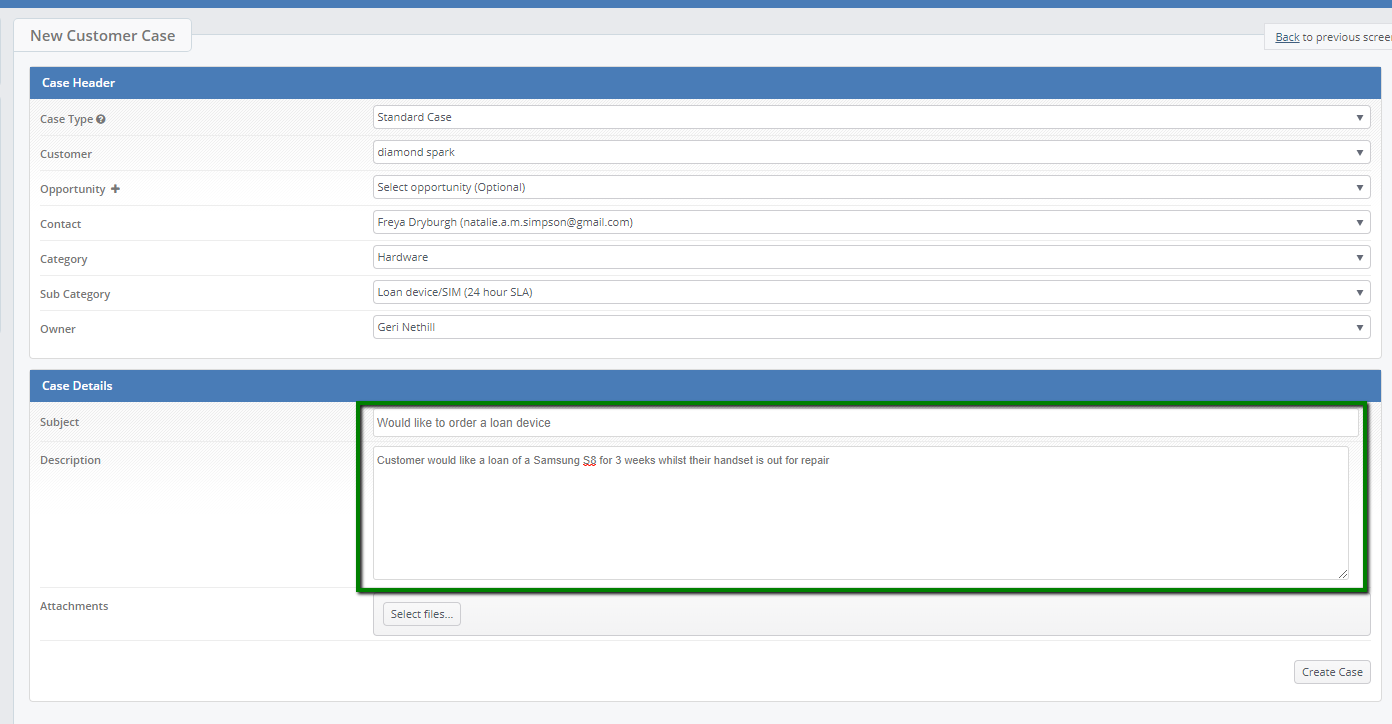Open the Owner dropdown showing Geri Nethill
The width and height of the screenshot is (1392, 724).
click(871, 327)
